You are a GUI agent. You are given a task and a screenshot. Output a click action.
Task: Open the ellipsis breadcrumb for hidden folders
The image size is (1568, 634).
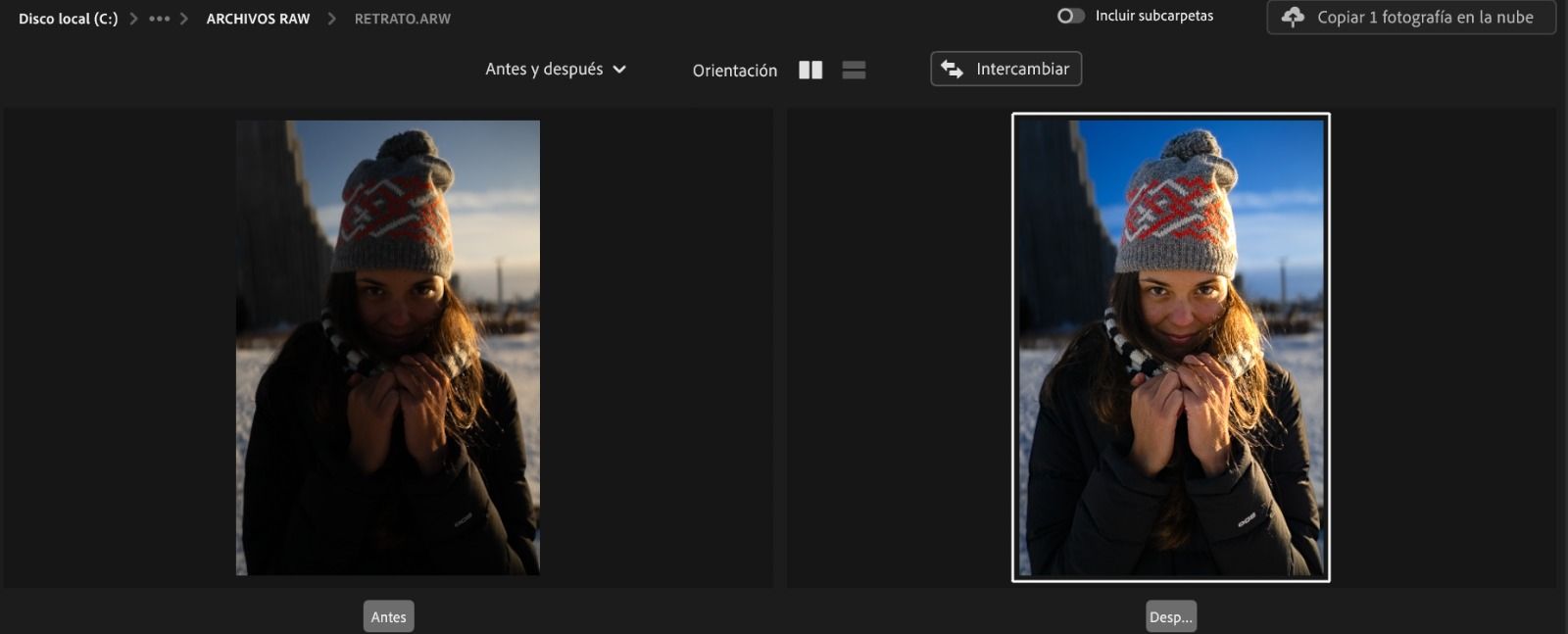pyautogui.click(x=159, y=19)
